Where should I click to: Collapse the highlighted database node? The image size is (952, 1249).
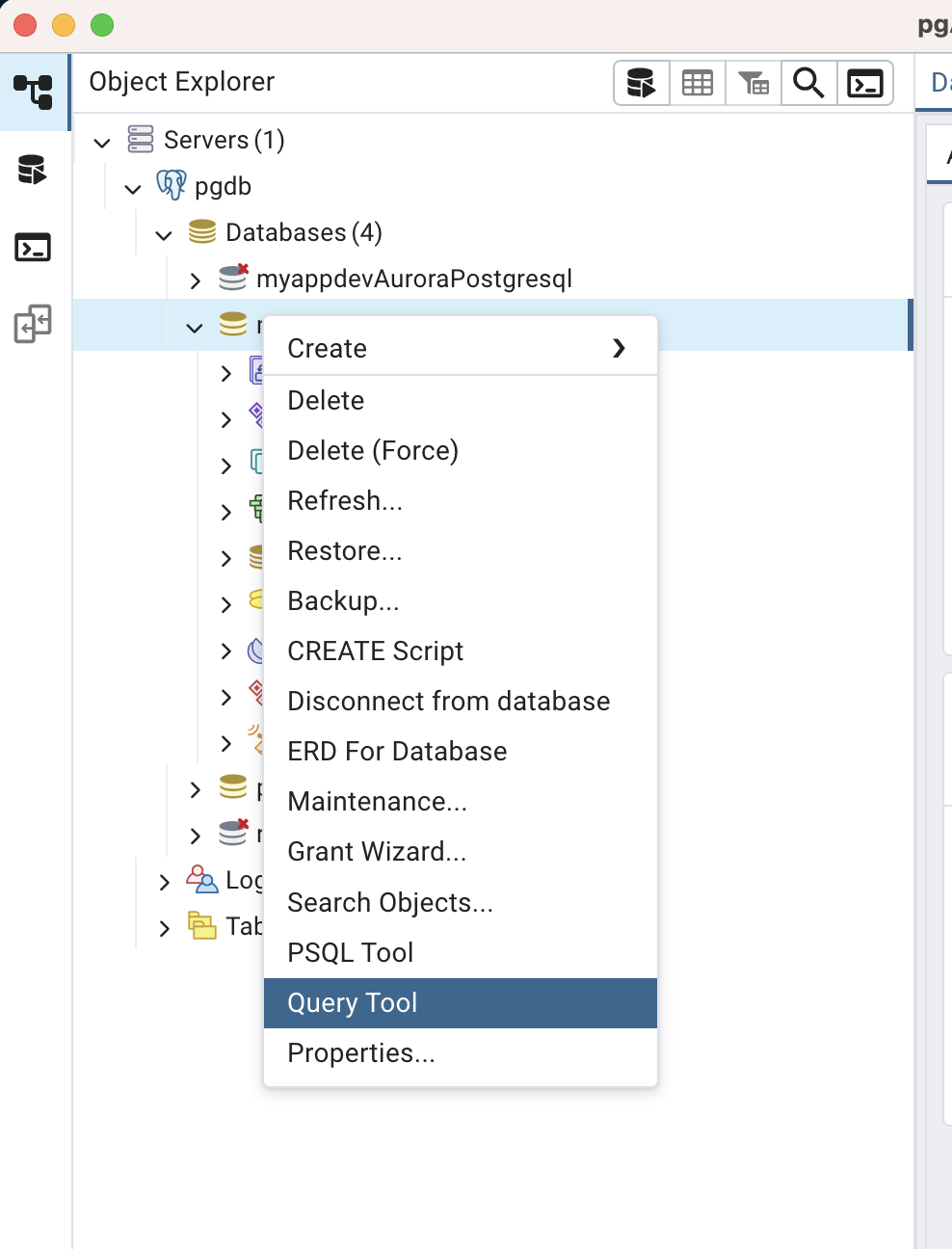(x=195, y=328)
